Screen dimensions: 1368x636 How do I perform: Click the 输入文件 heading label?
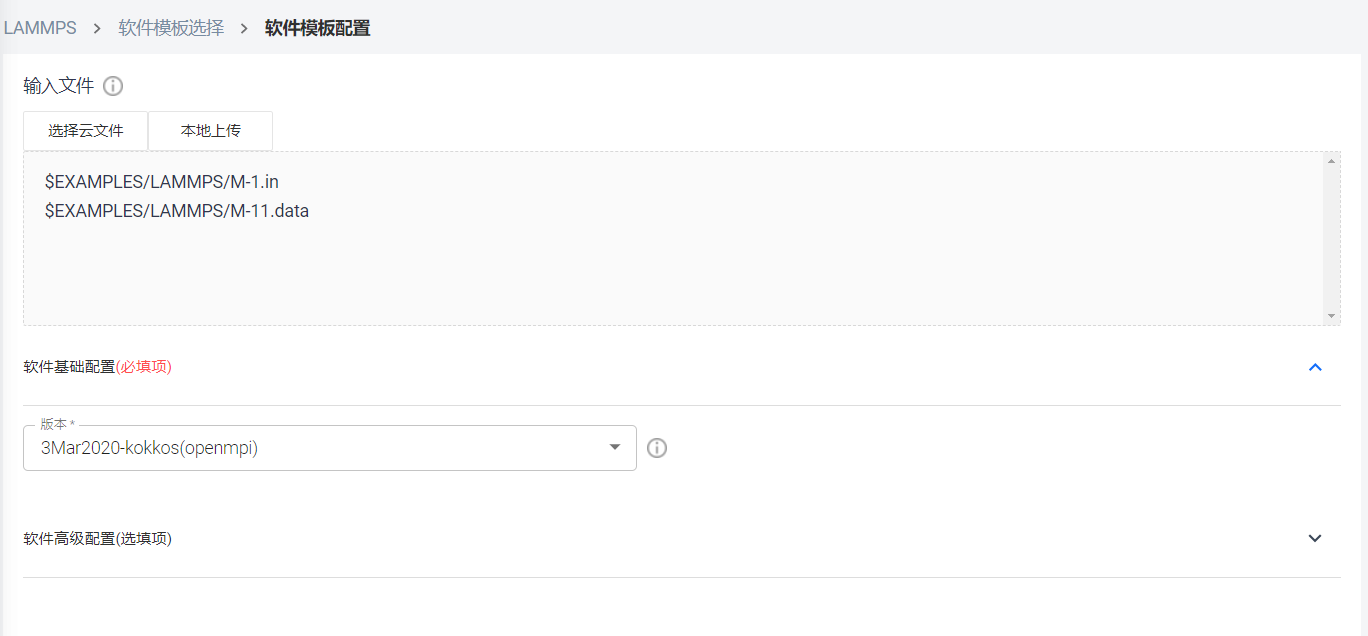(58, 86)
